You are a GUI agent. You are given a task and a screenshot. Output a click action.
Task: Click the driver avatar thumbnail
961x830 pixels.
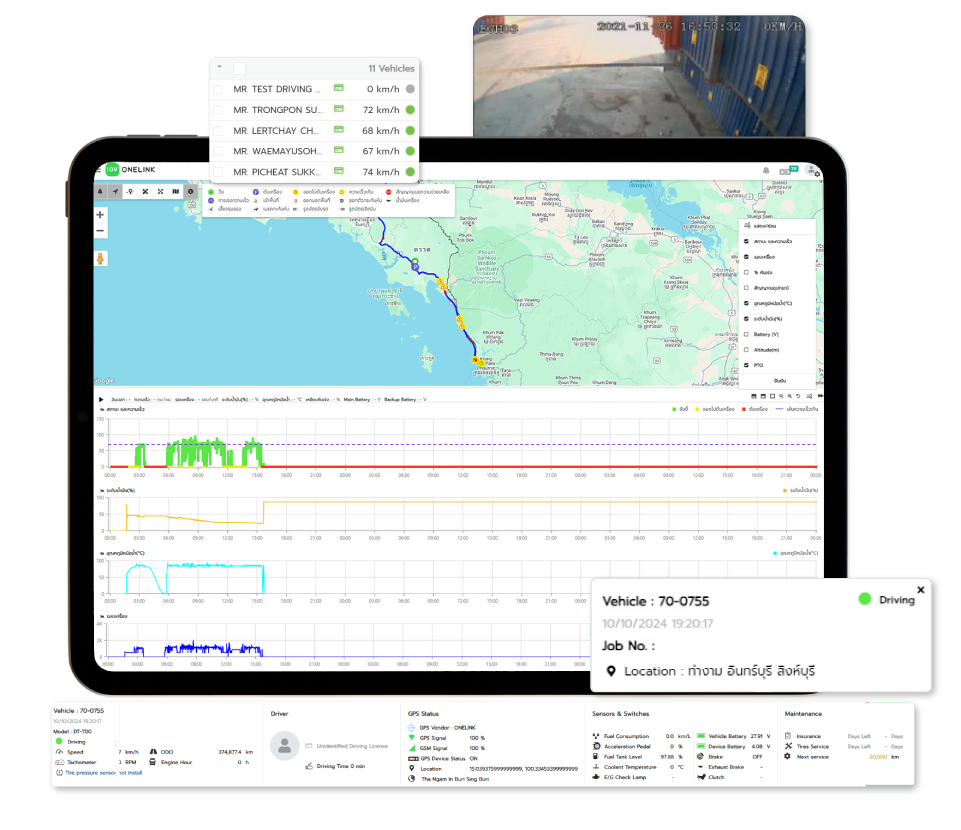(x=285, y=745)
